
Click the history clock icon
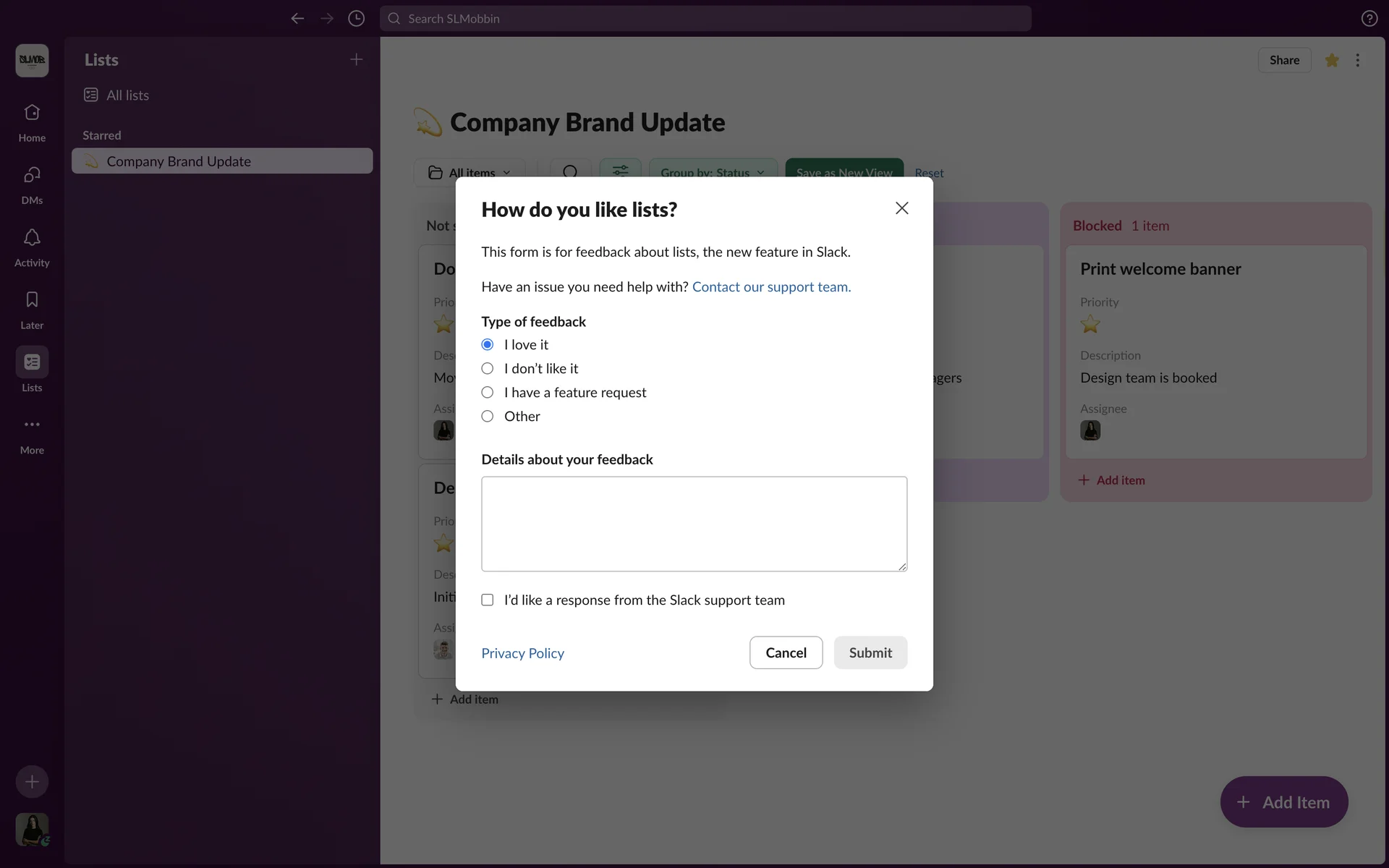pos(356,19)
